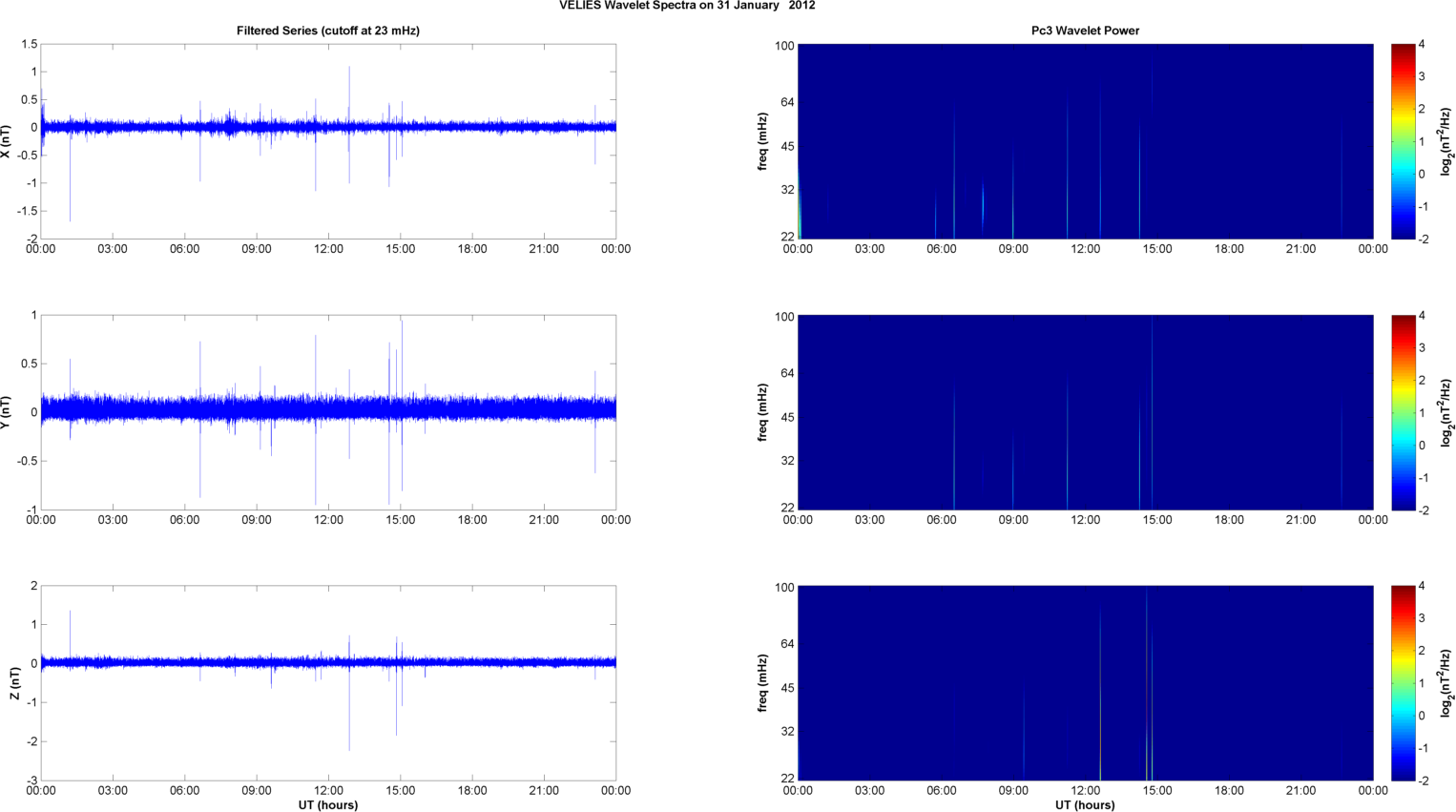Click inside the top Pc3 wavelet spectrogram
This screenshot has height=812, width=1456.
1085,141
